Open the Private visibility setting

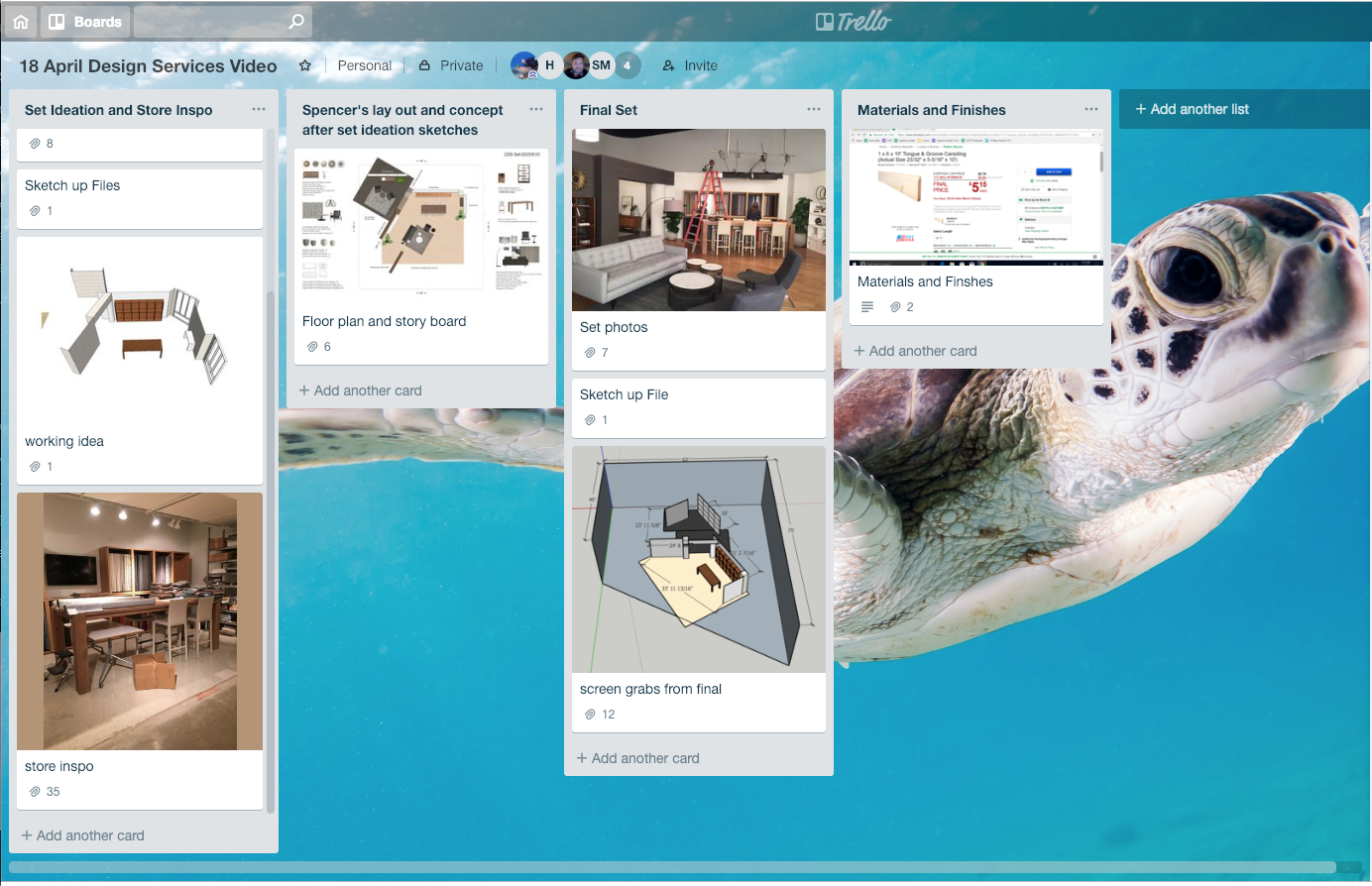tap(451, 65)
